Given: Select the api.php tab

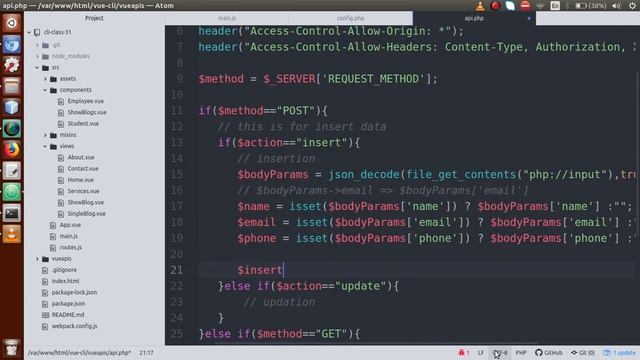Looking at the screenshot, I should click(x=474, y=18).
